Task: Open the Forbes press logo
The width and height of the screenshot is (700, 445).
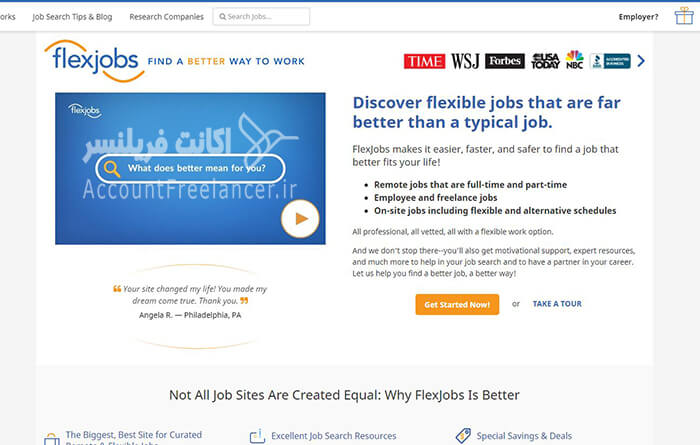Action: [505, 61]
